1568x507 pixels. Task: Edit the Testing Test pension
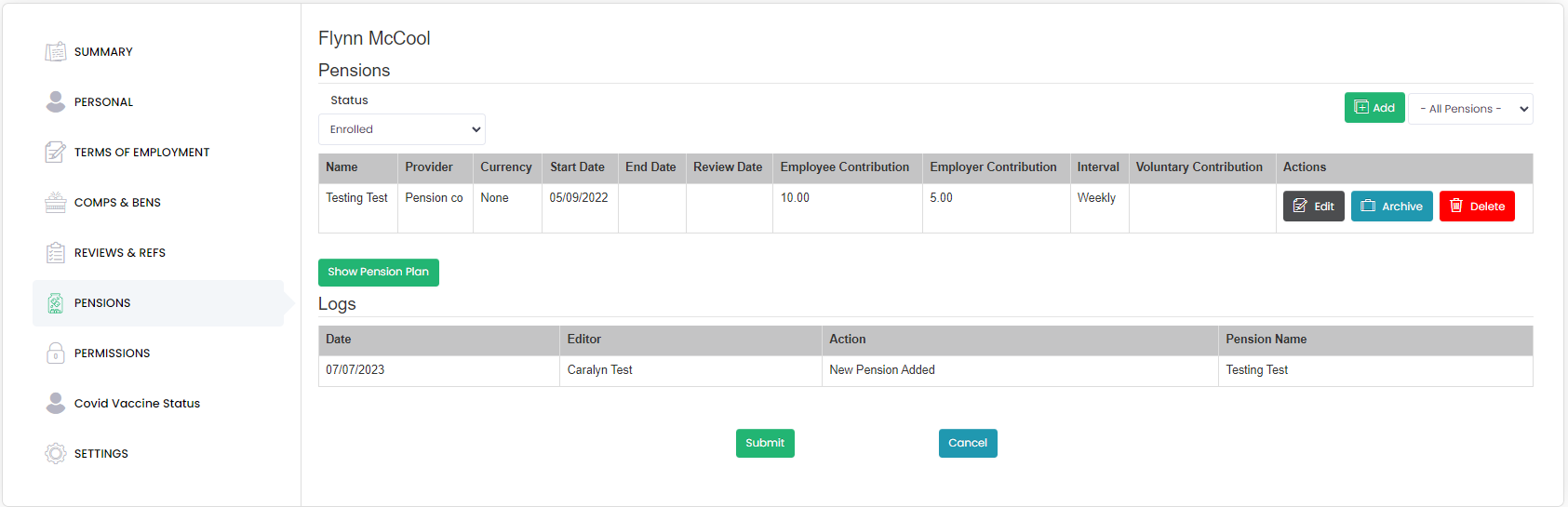(1313, 207)
